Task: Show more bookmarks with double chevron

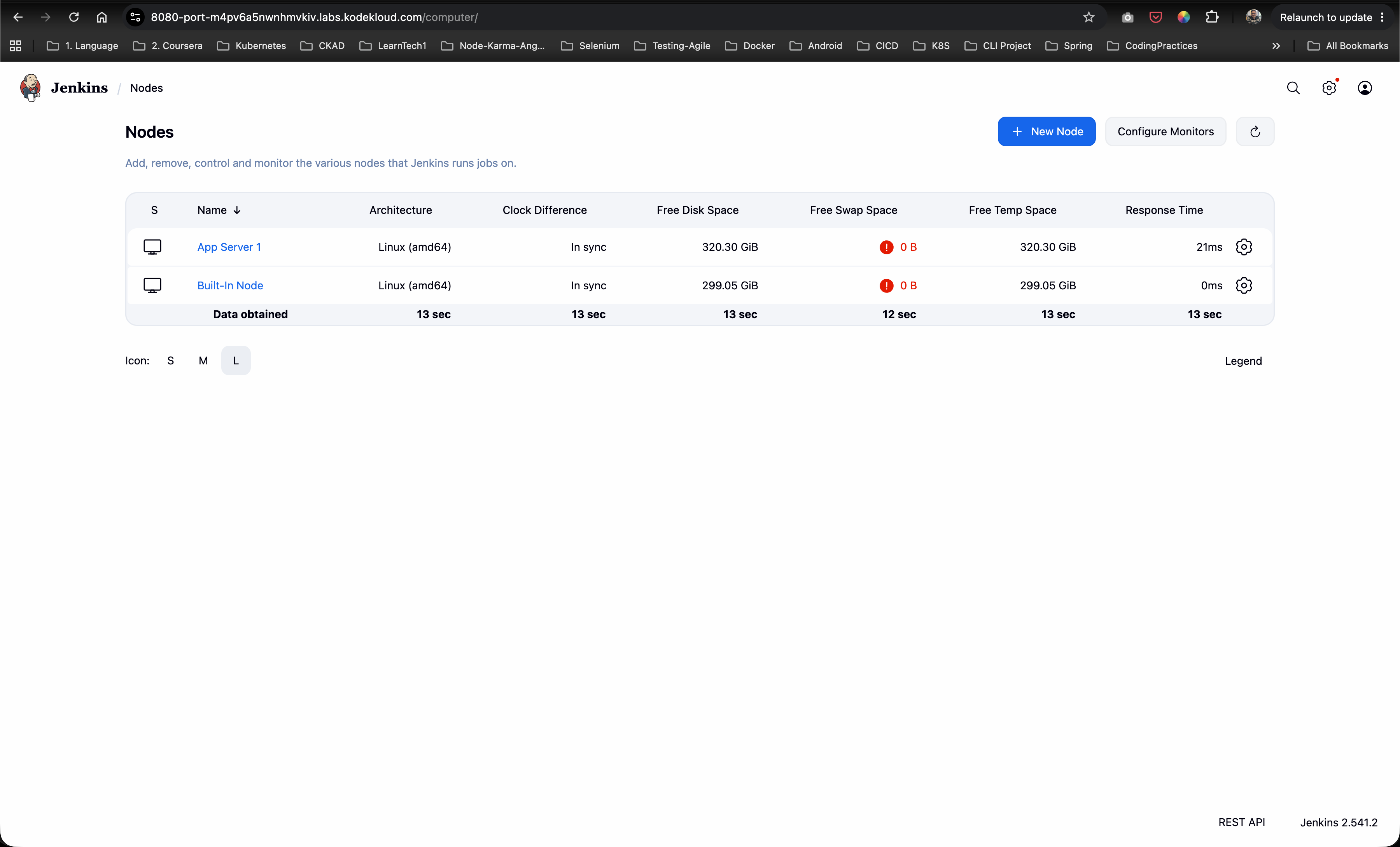Action: (1276, 46)
